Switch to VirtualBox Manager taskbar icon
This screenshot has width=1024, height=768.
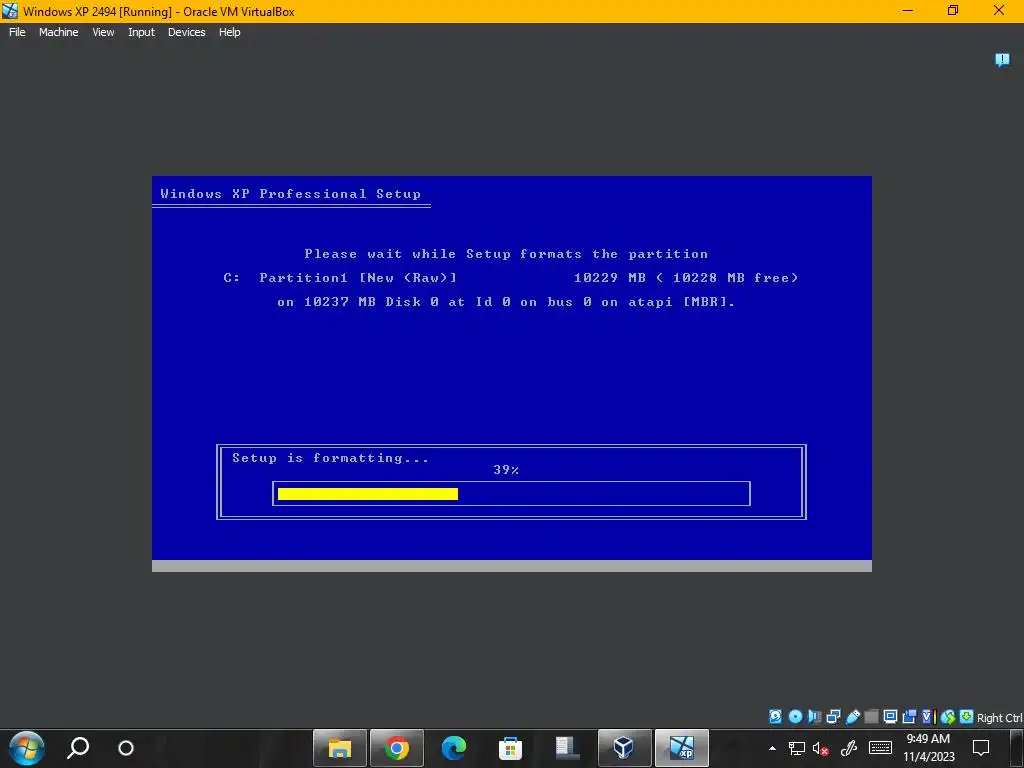[624, 748]
